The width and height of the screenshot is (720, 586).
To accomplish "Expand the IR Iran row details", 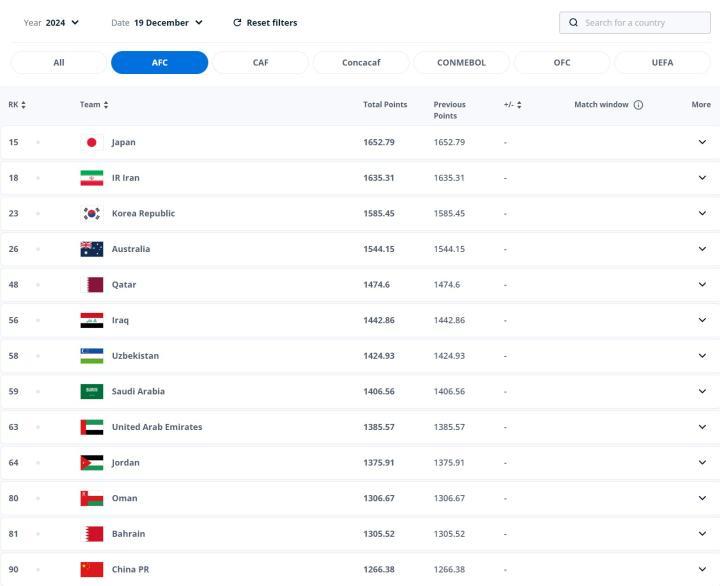I will (x=702, y=178).
